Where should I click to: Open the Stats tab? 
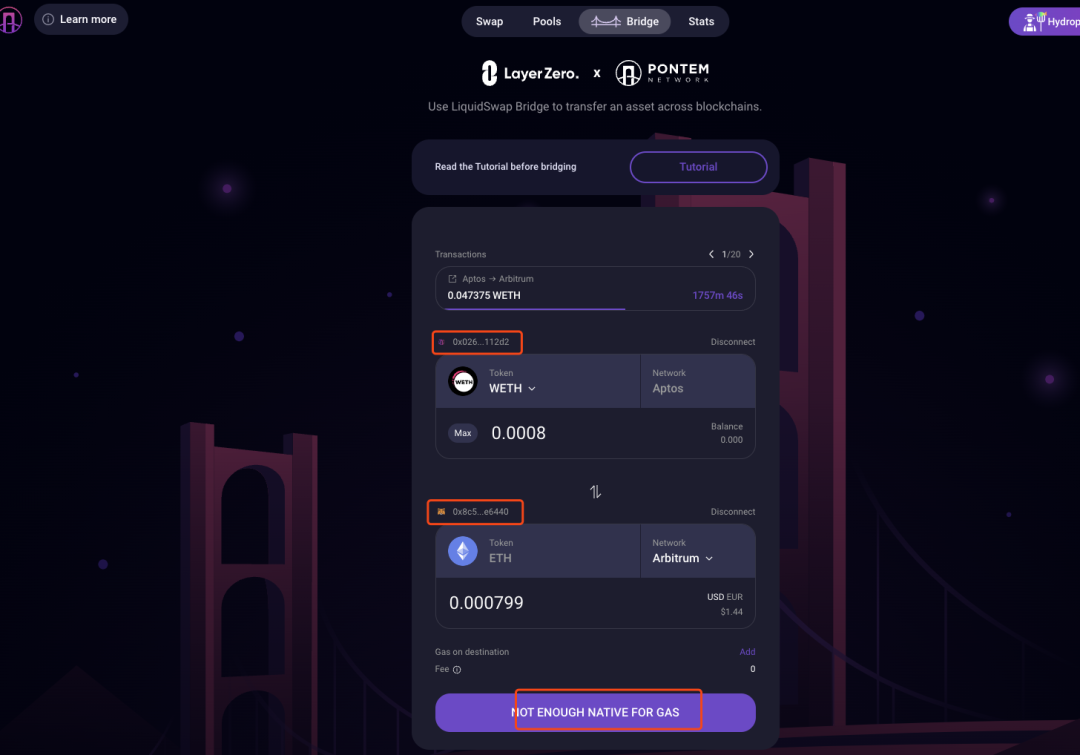701,21
